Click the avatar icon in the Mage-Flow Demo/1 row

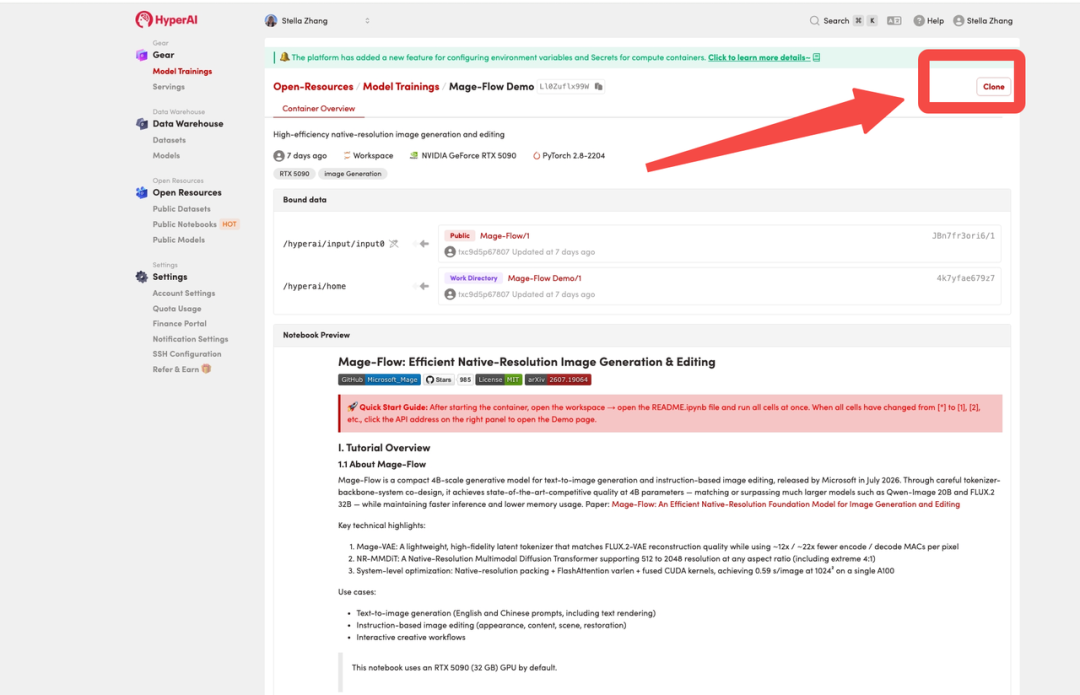(450, 294)
